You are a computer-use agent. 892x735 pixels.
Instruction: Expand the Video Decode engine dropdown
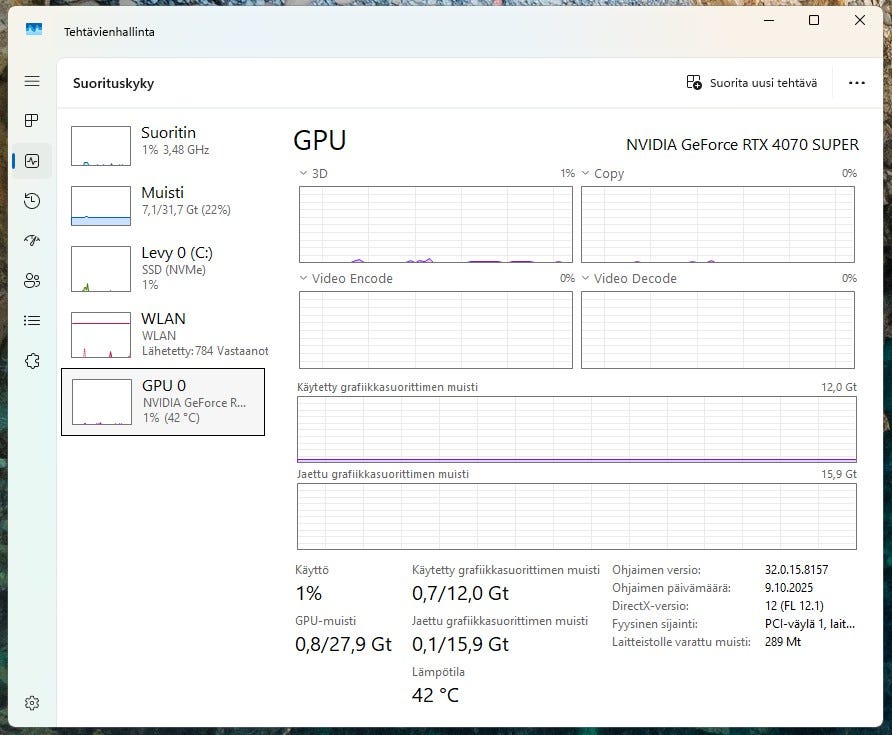[x=629, y=278]
